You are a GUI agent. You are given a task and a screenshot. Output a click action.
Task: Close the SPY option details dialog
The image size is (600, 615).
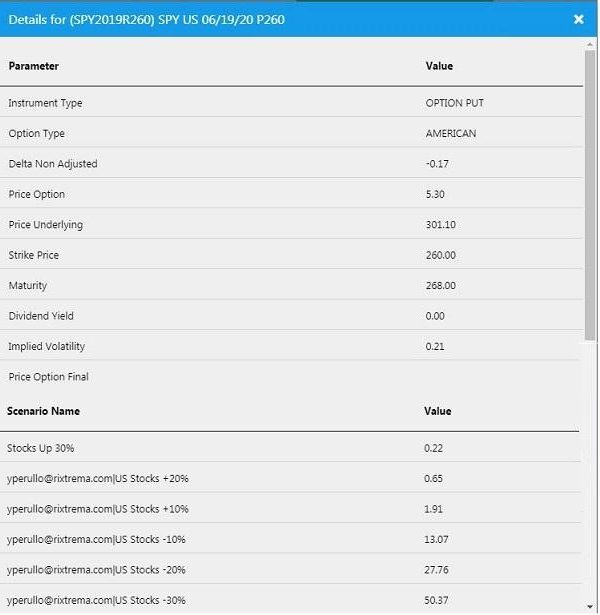click(578, 19)
